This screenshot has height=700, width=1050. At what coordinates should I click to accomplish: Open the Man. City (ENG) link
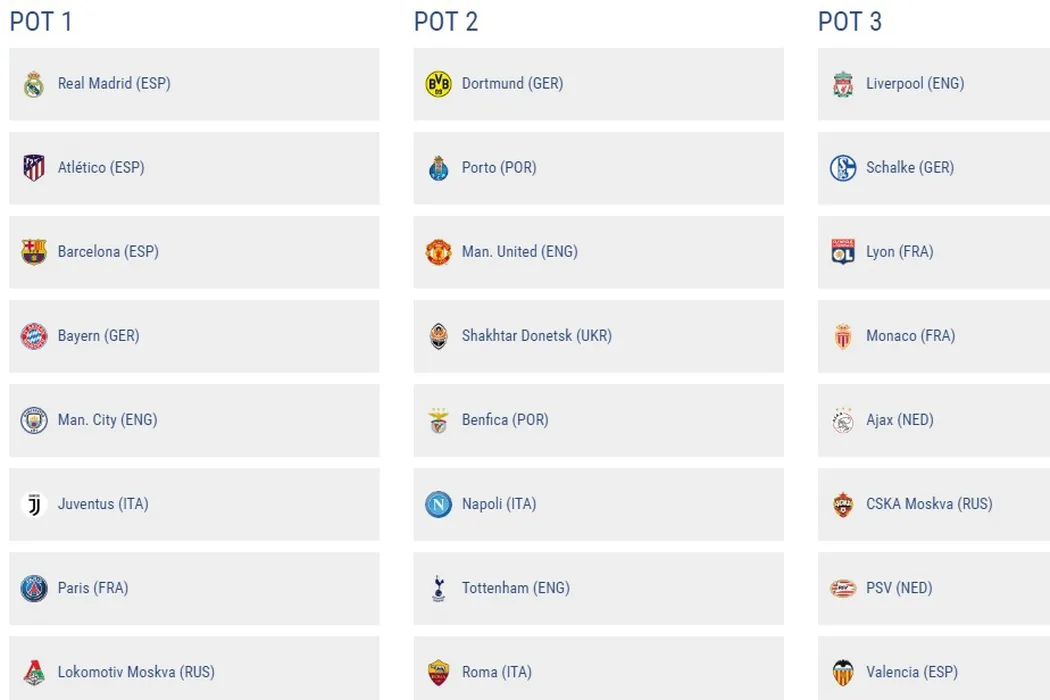(x=107, y=420)
